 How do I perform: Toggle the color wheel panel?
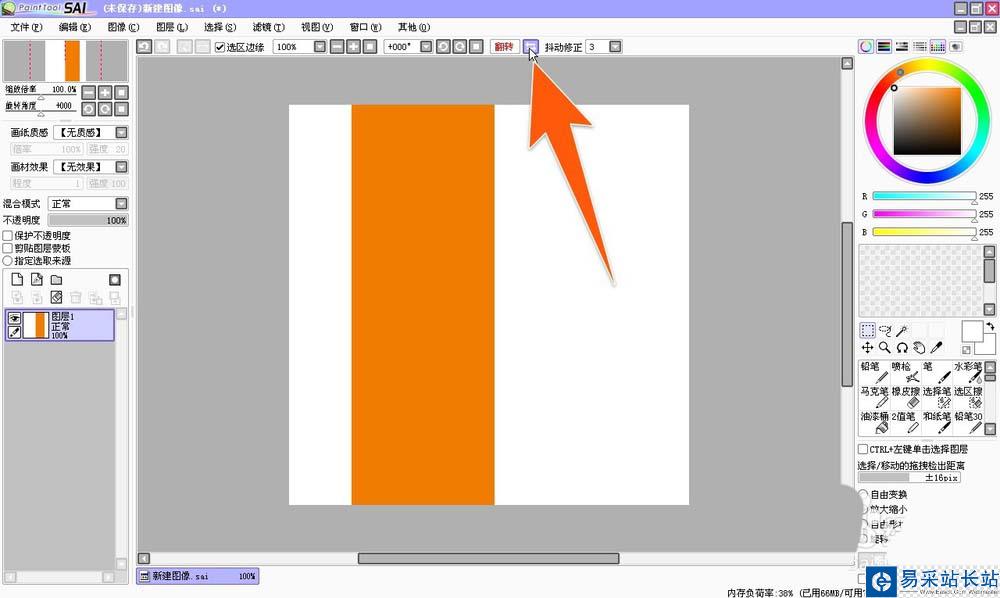click(x=865, y=47)
